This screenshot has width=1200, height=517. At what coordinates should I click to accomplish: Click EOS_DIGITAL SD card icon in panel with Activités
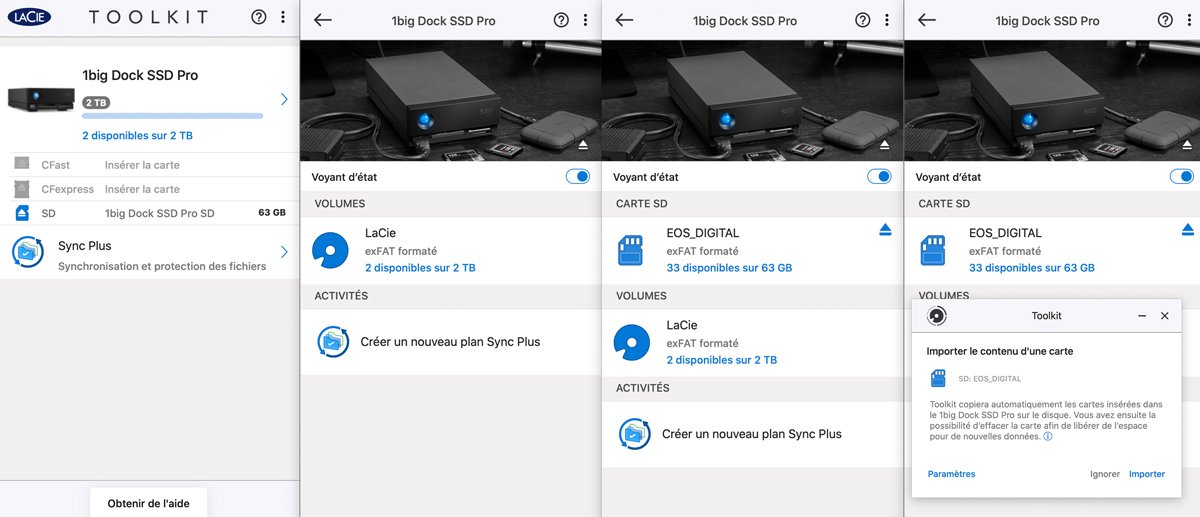point(630,251)
